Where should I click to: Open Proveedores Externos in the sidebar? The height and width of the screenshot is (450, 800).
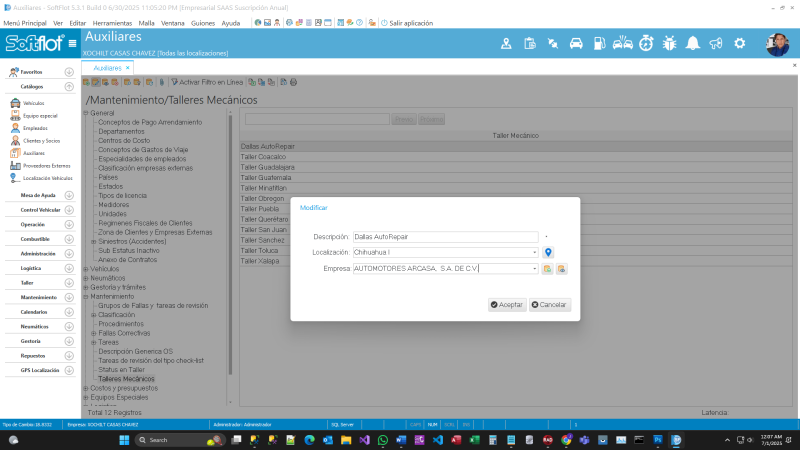pos(47,165)
